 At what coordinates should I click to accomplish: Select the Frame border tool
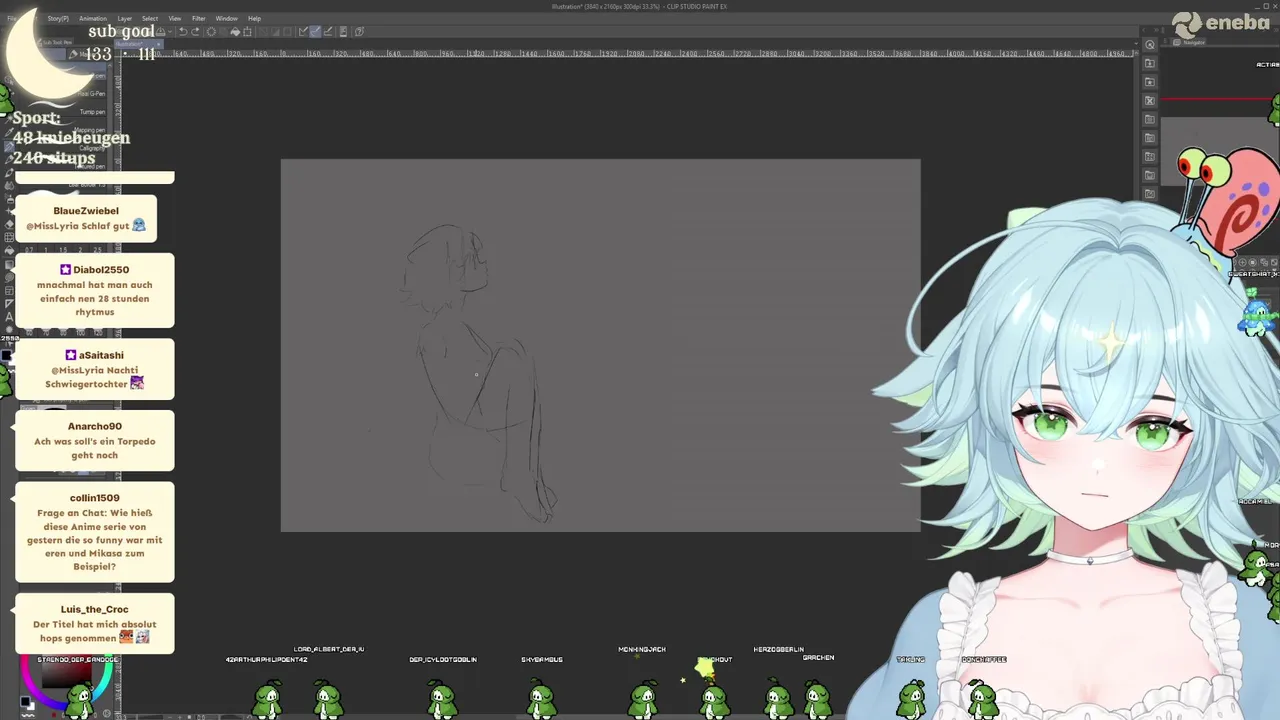pyautogui.click(x=9, y=290)
